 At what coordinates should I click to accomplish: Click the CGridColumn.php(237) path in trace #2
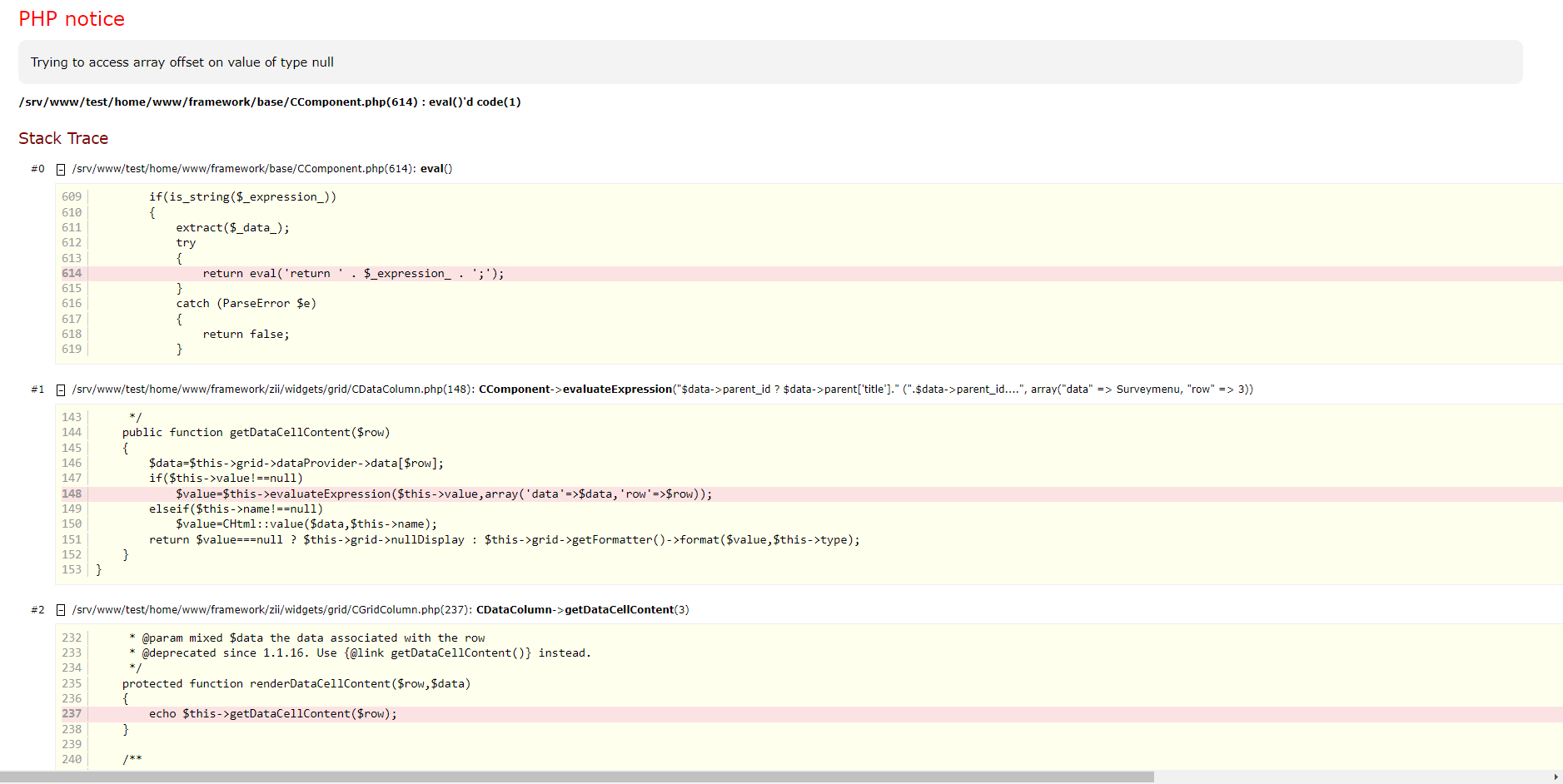point(271,610)
